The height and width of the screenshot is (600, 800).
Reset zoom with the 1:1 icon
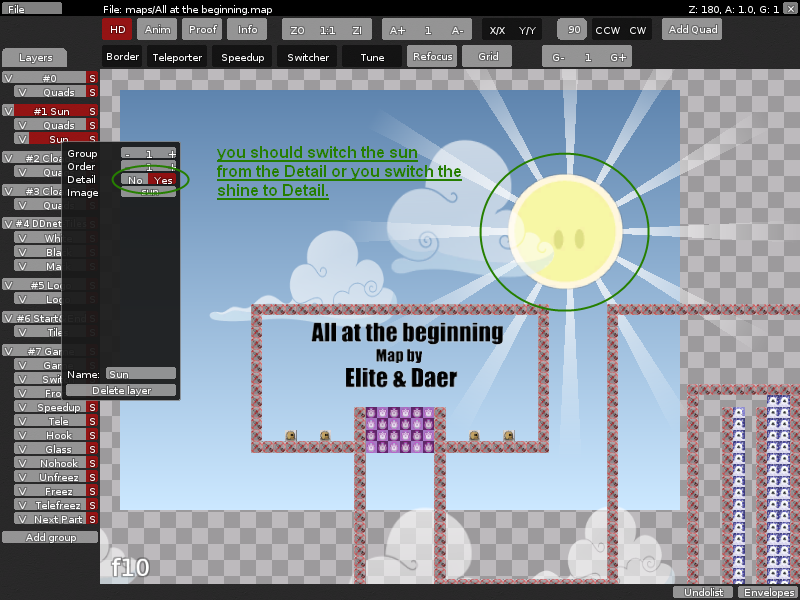326,29
